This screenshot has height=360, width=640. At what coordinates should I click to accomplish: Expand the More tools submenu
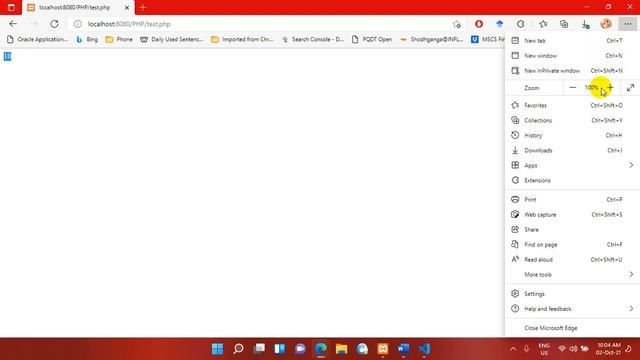(x=572, y=275)
